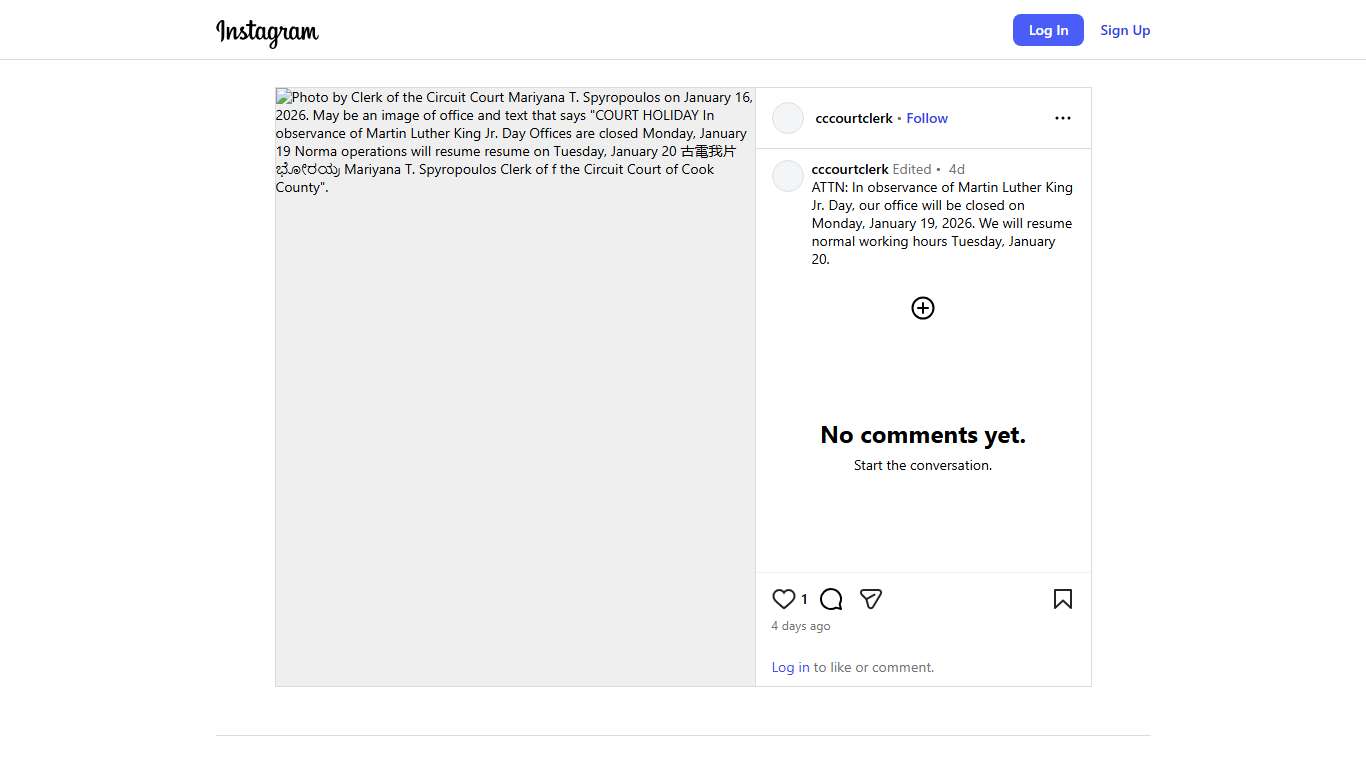Open the post's more options menu
This screenshot has height=768, width=1366.
tap(1062, 118)
